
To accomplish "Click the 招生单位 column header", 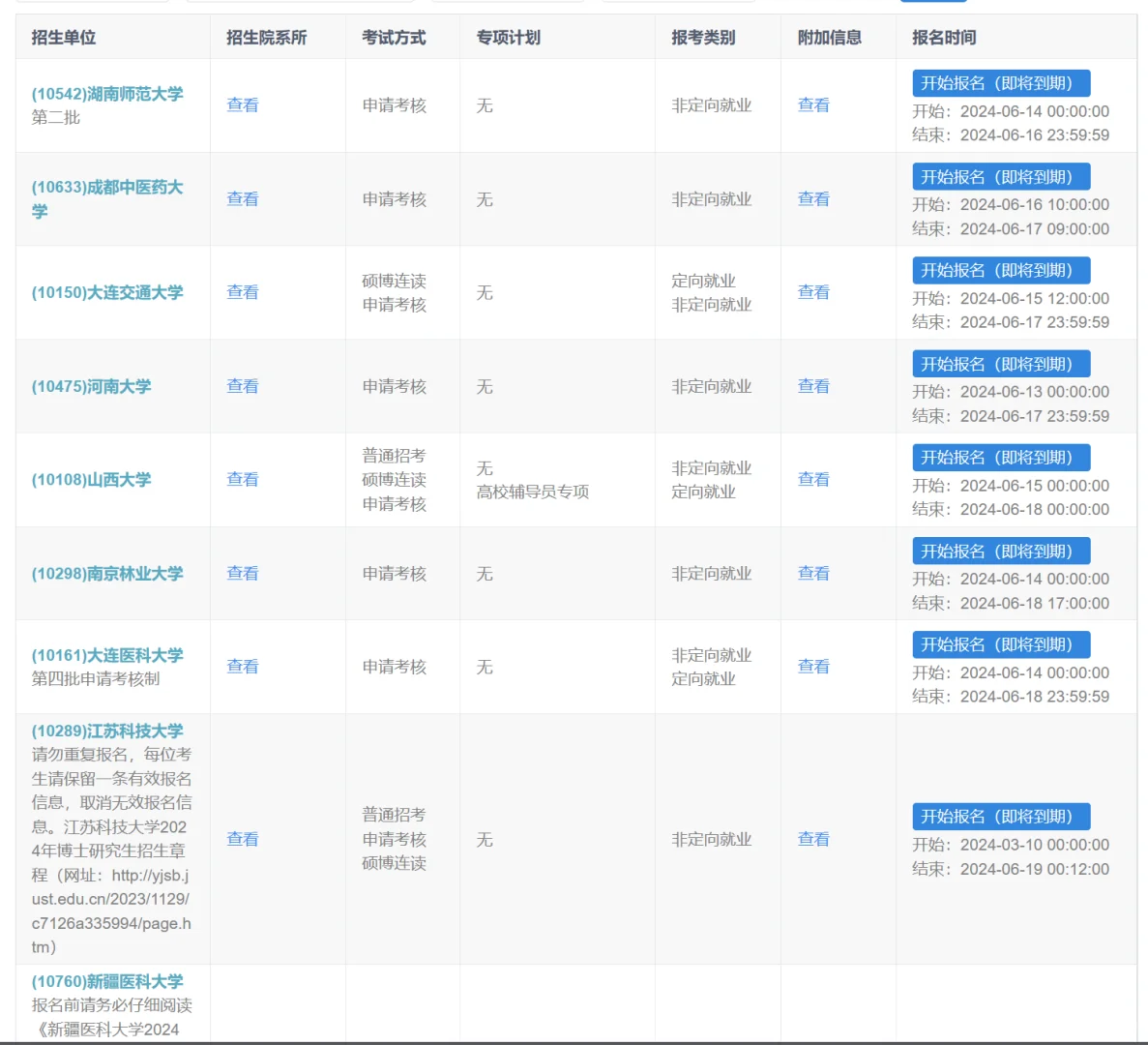I will 64,38.
